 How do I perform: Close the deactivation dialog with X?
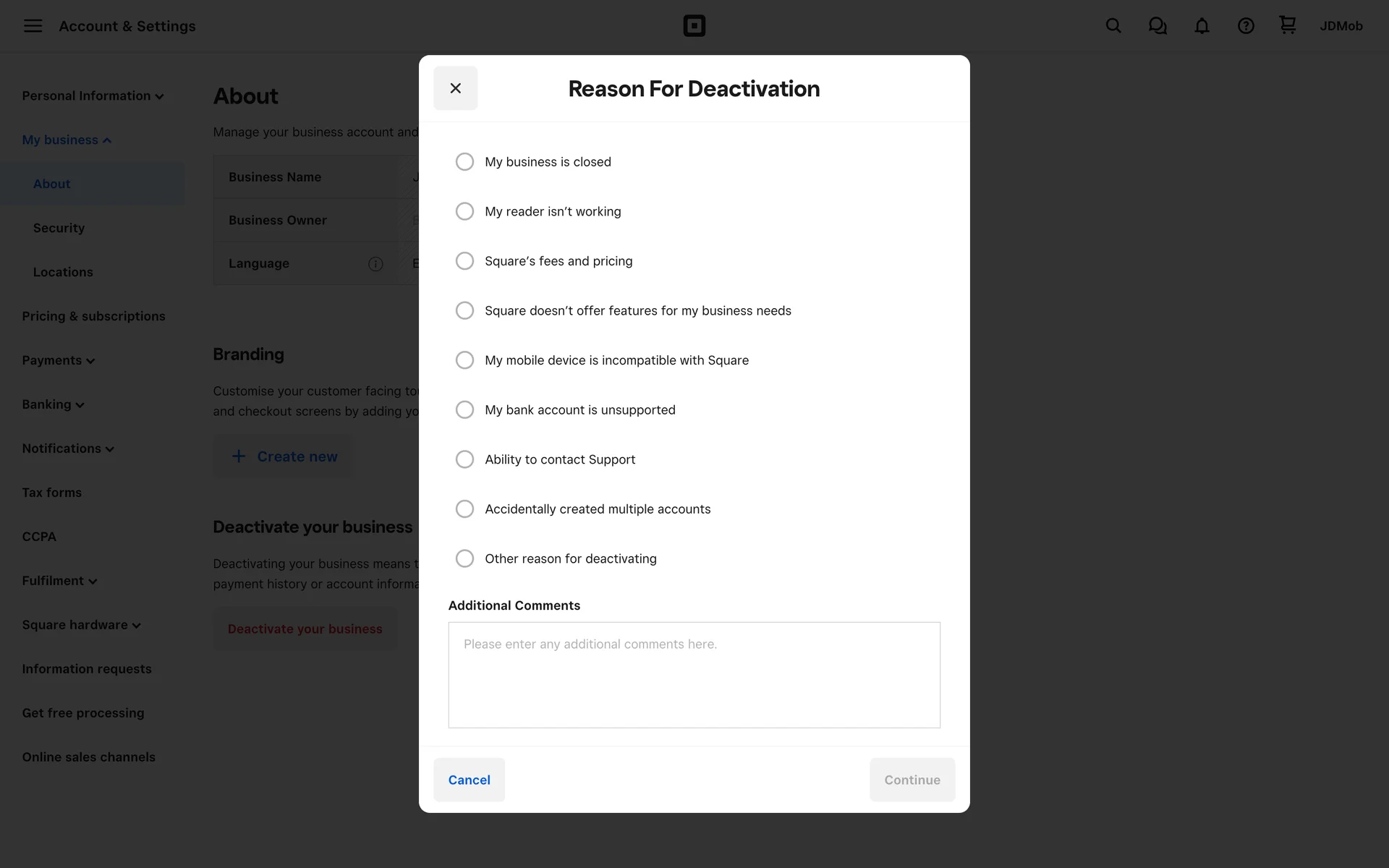[455, 88]
